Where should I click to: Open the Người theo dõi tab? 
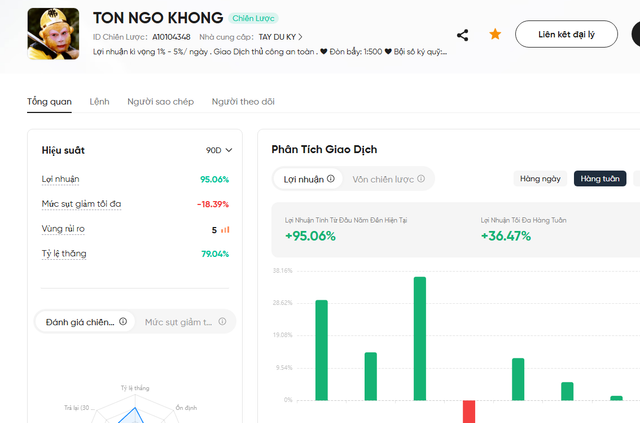pyautogui.click(x=243, y=102)
